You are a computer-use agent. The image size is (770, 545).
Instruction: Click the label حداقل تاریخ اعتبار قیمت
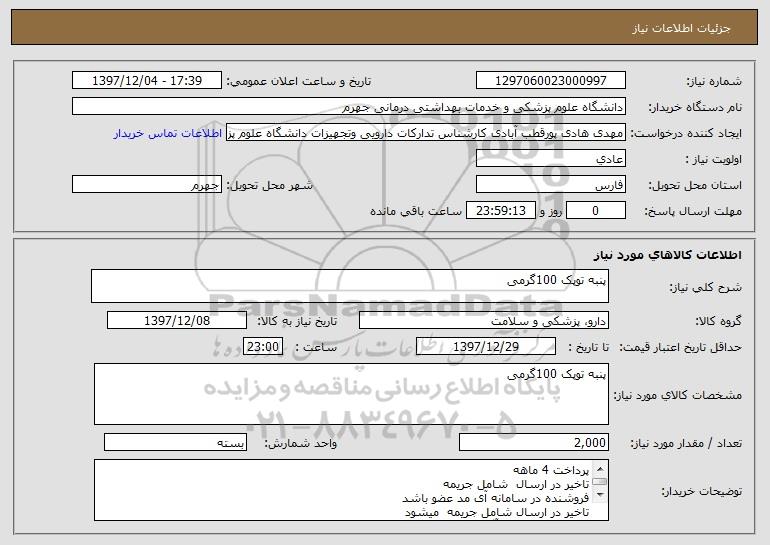coord(680,347)
